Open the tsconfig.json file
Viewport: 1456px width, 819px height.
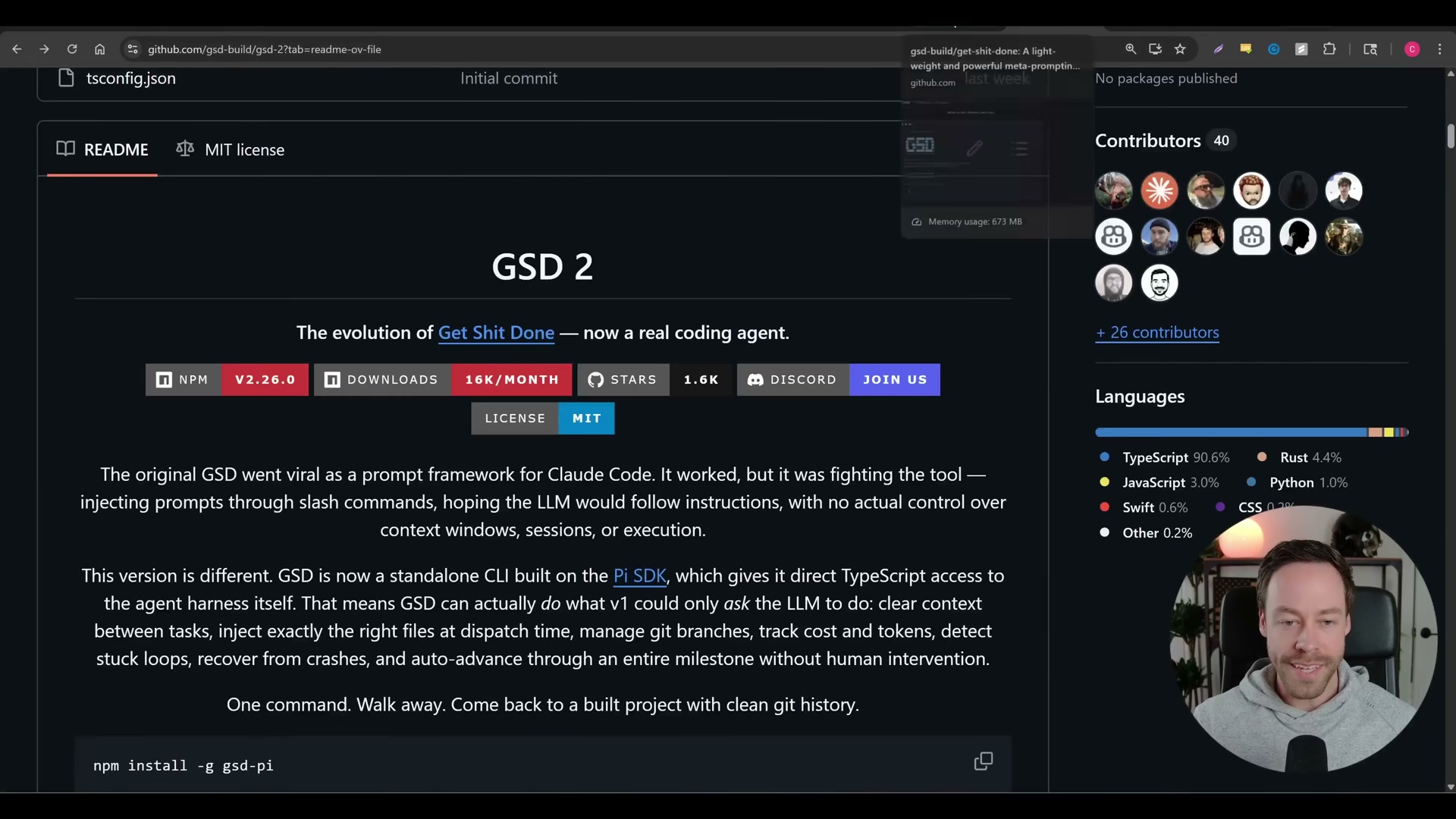pyautogui.click(x=131, y=79)
